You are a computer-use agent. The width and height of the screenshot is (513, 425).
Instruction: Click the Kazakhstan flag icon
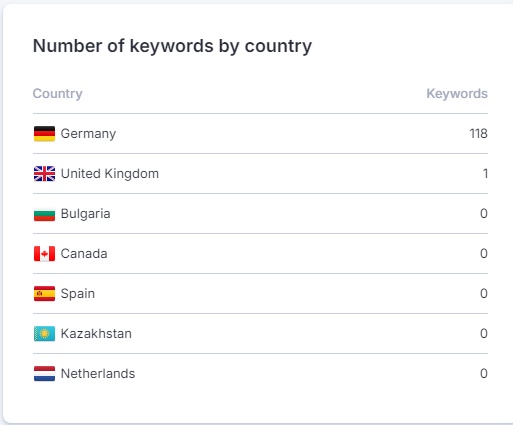[x=44, y=334]
